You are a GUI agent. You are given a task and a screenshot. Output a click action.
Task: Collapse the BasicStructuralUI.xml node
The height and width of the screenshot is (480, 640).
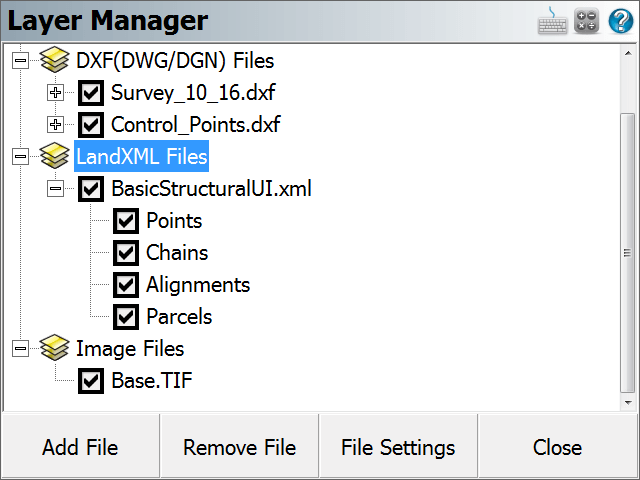pyautogui.click(x=56, y=189)
